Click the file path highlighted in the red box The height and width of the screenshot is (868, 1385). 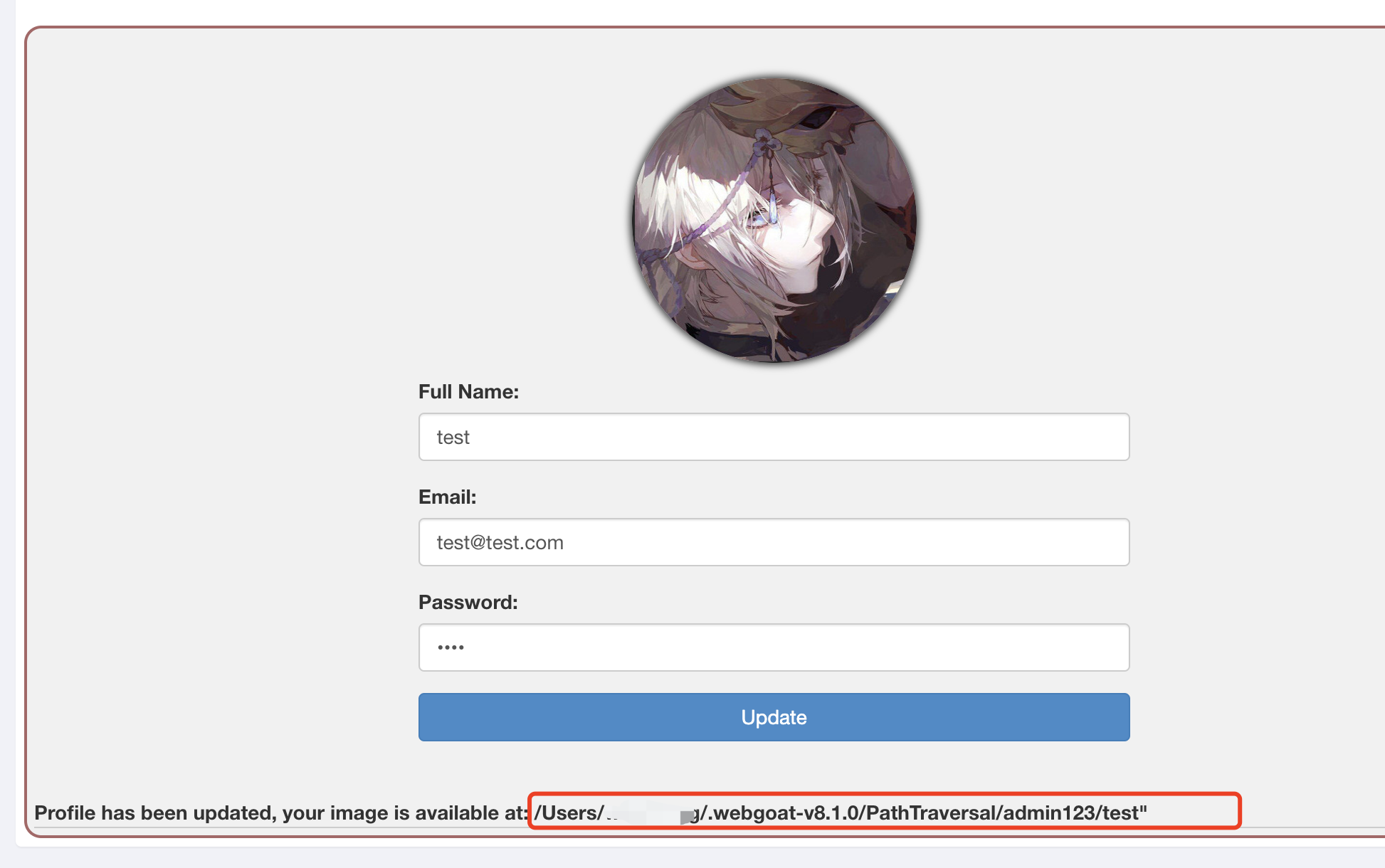[x=841, y=813]
